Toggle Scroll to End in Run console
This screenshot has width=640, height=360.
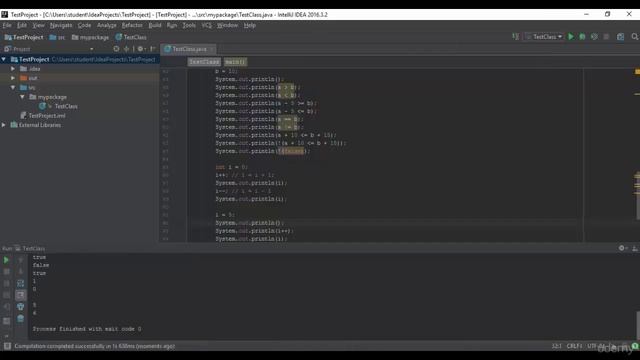click(20, 295)
